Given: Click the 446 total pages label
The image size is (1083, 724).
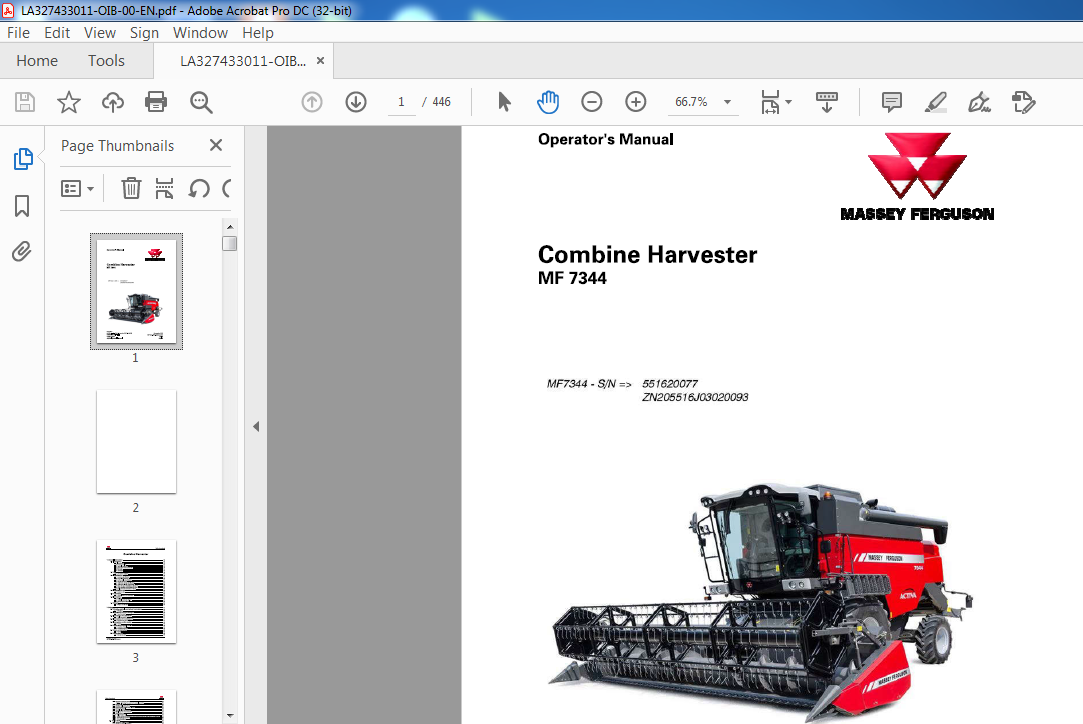Looking at the screenshot, I should (441, 102).
